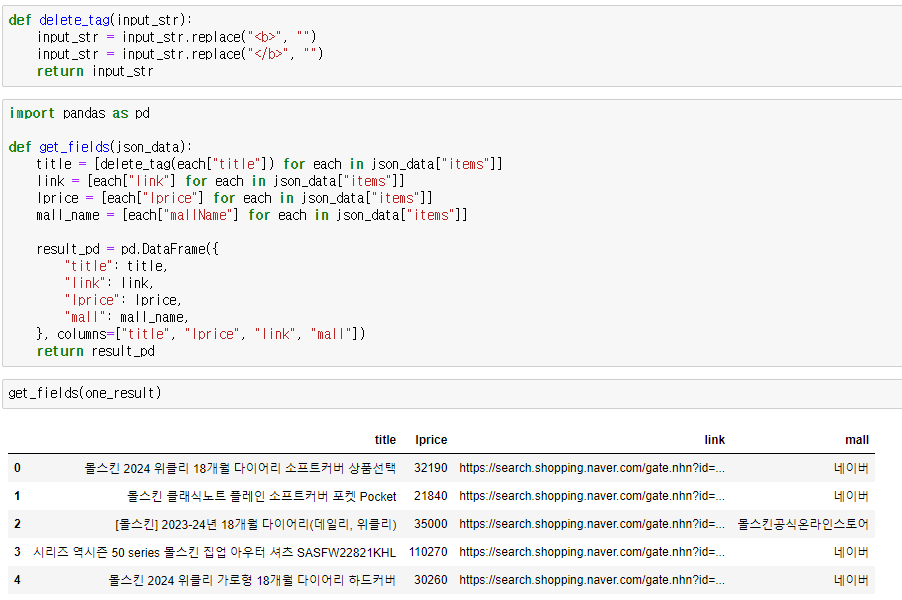Click the link cell in row 0
The width and height of the screenshot is (902, 600).
[592, 468]
